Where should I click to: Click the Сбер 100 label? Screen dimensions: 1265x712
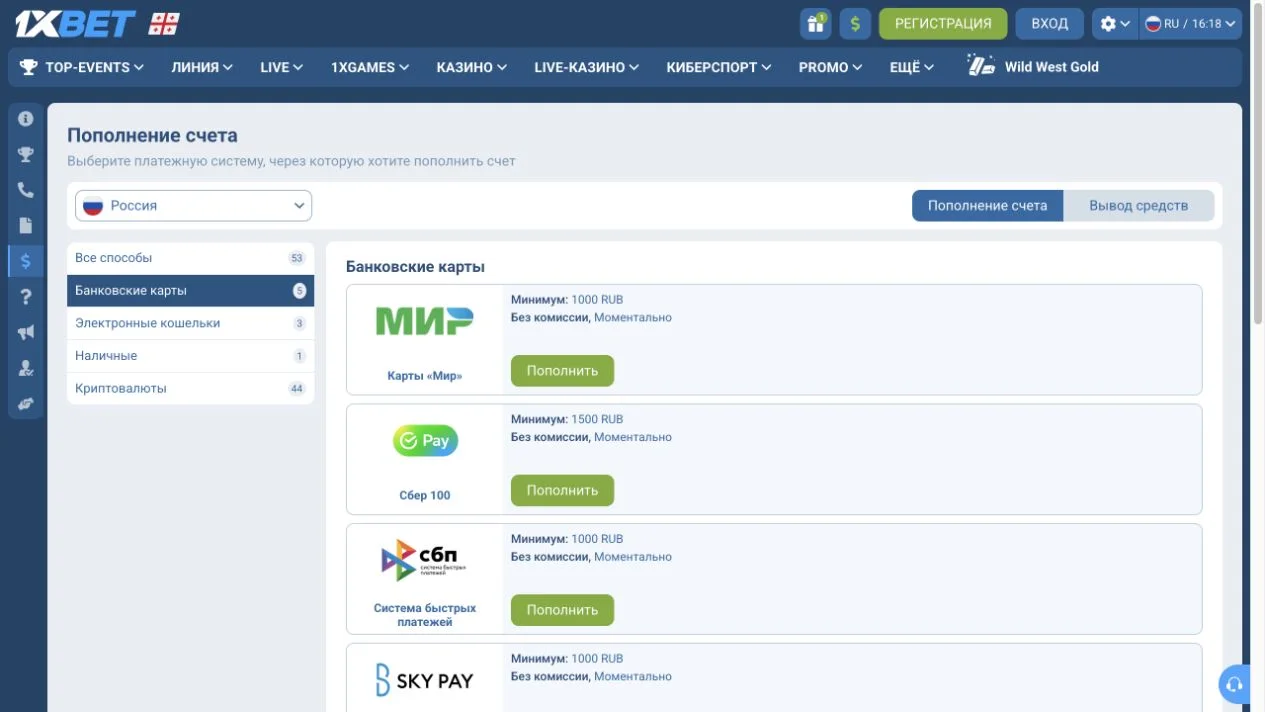425,496
